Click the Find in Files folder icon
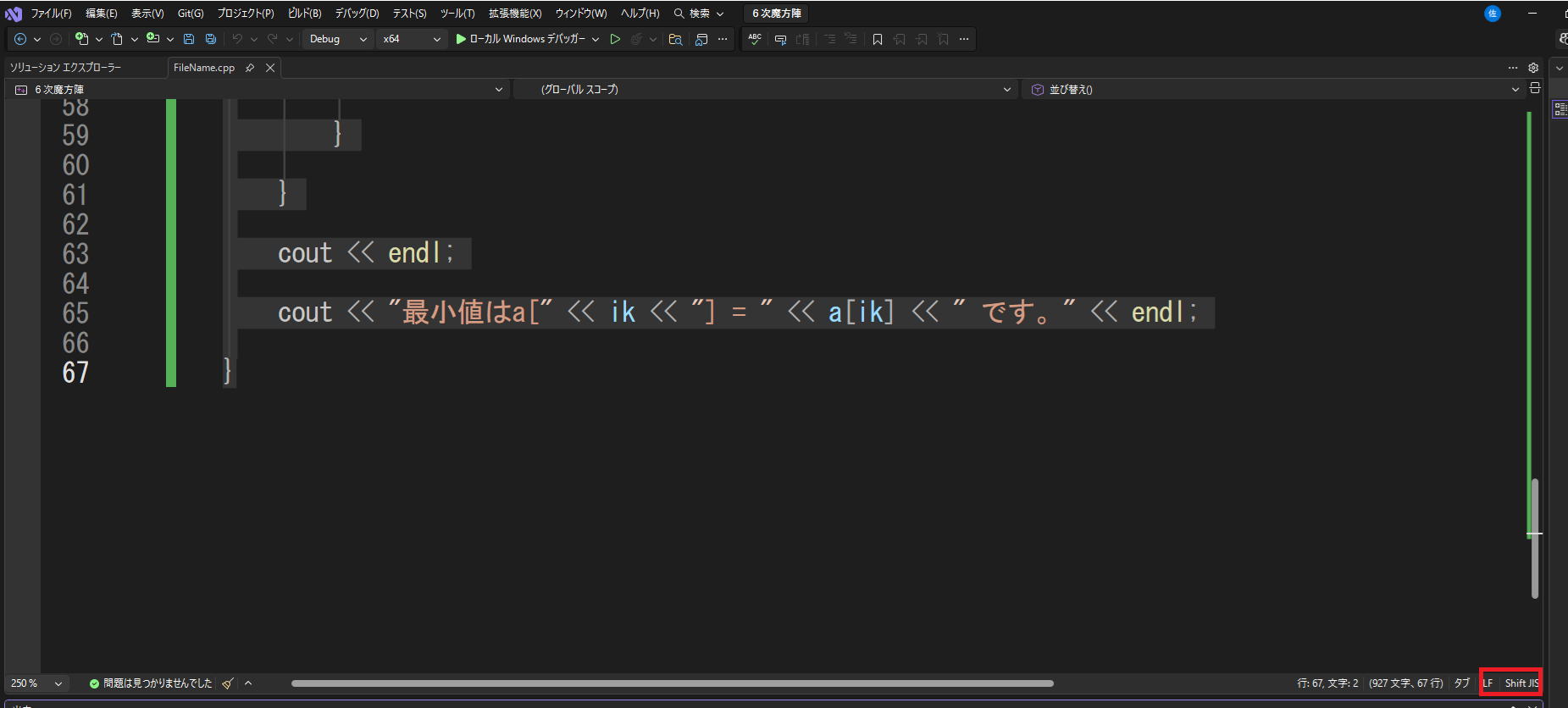The height and width of the screenshot is (708, 1568). [675, 39]
